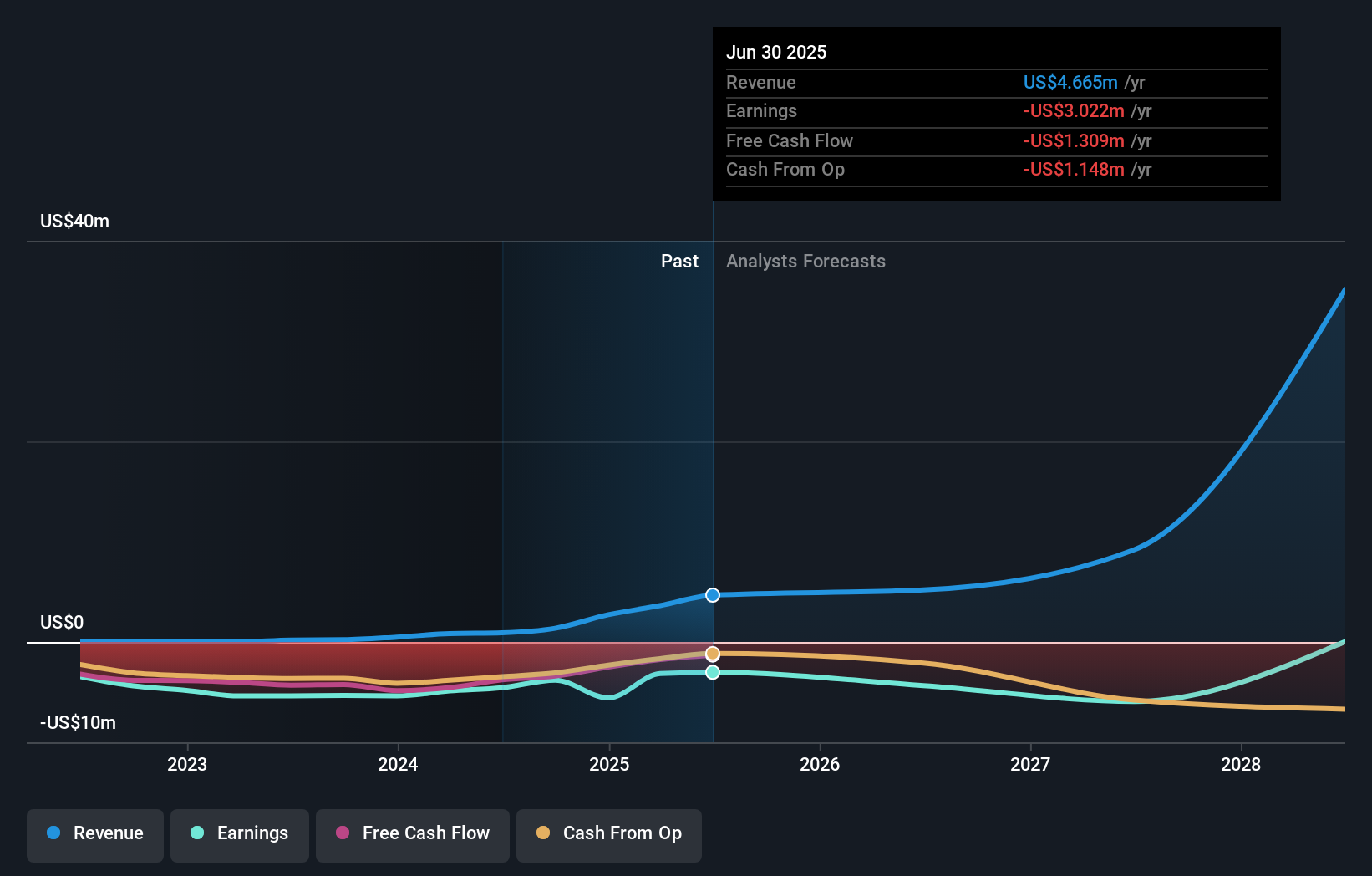Click the orange Cash From Op dot
Viewport: 1372px width, 876px height.
pyautogui.click(x=543, y=833)
